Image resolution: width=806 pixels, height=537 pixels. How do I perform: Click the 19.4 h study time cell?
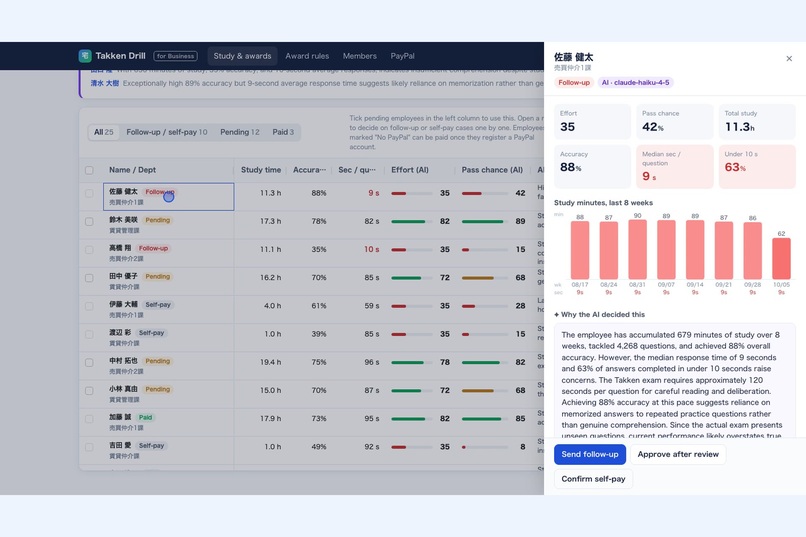270,362
